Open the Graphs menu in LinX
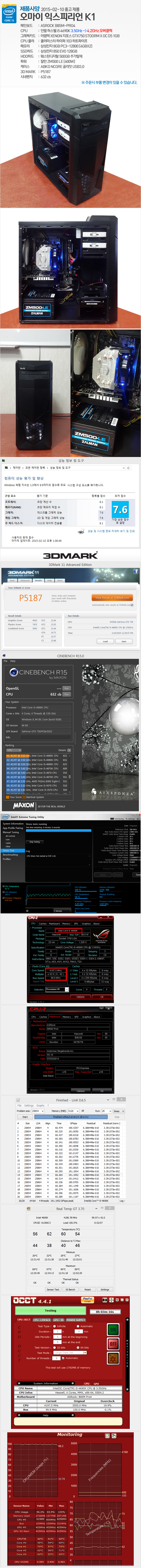This screenshot has height=1568, width=141. click(x=41, y=1105)
